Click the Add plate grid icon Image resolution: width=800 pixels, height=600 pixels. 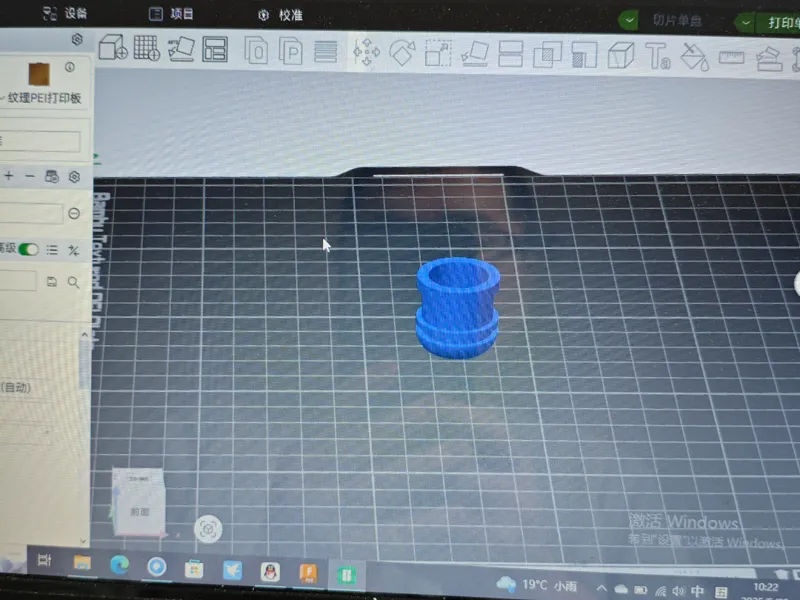(x=146, y=48)
